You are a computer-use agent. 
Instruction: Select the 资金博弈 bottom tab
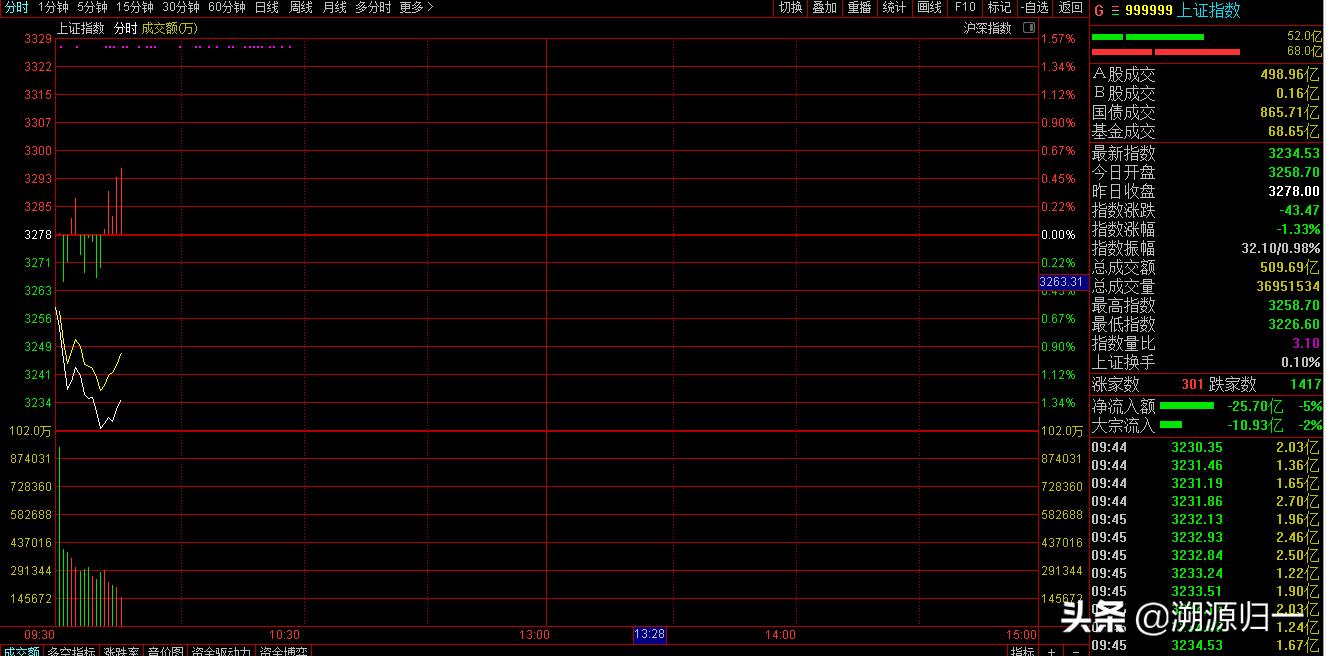[x=283, y=652]
